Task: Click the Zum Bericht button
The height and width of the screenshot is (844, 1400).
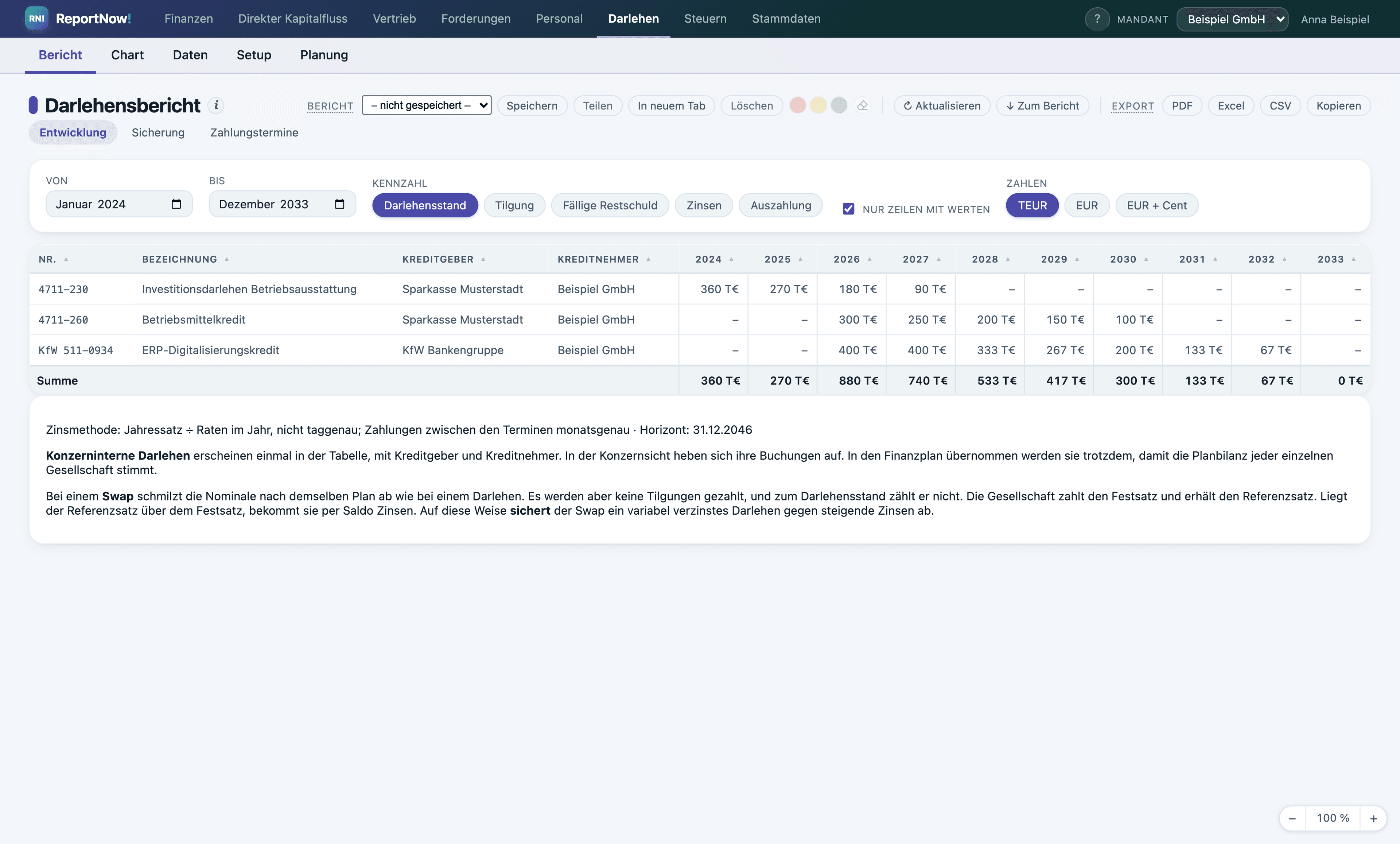Action: (x=1042, y=106)
